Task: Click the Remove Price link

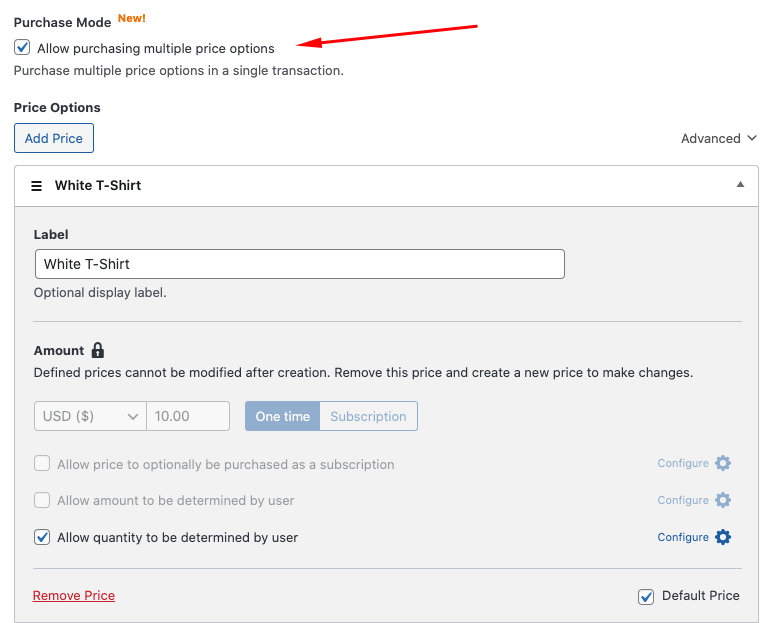Action: (x=74, y=596)
